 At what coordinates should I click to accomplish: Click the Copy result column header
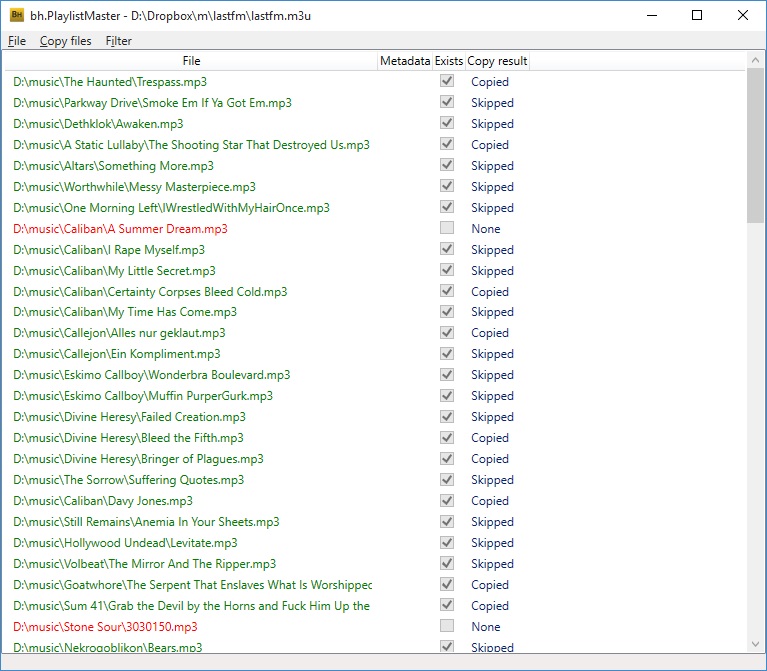[497, 61]
